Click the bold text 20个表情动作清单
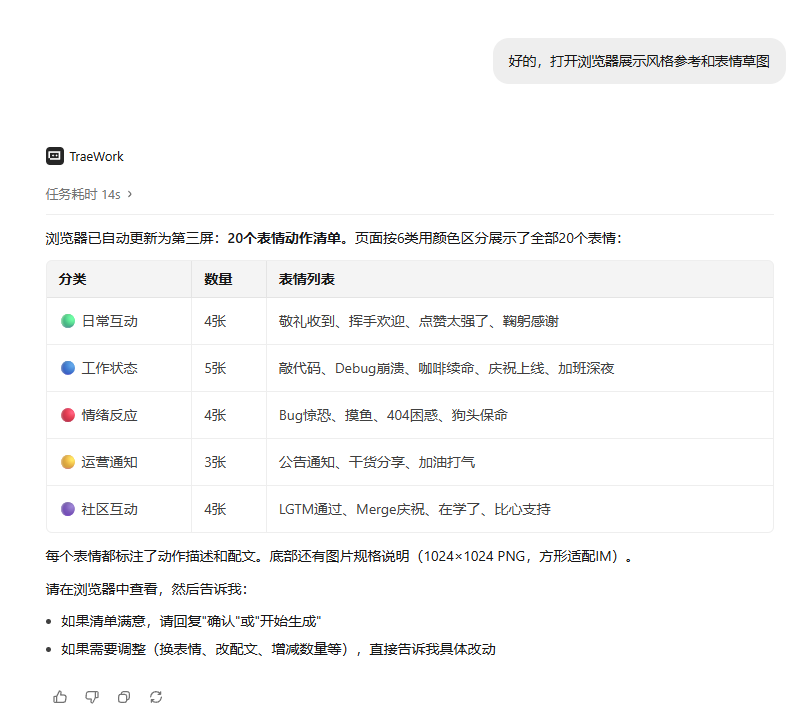This screenshot has width=810, height=718. tap(284, 238)
